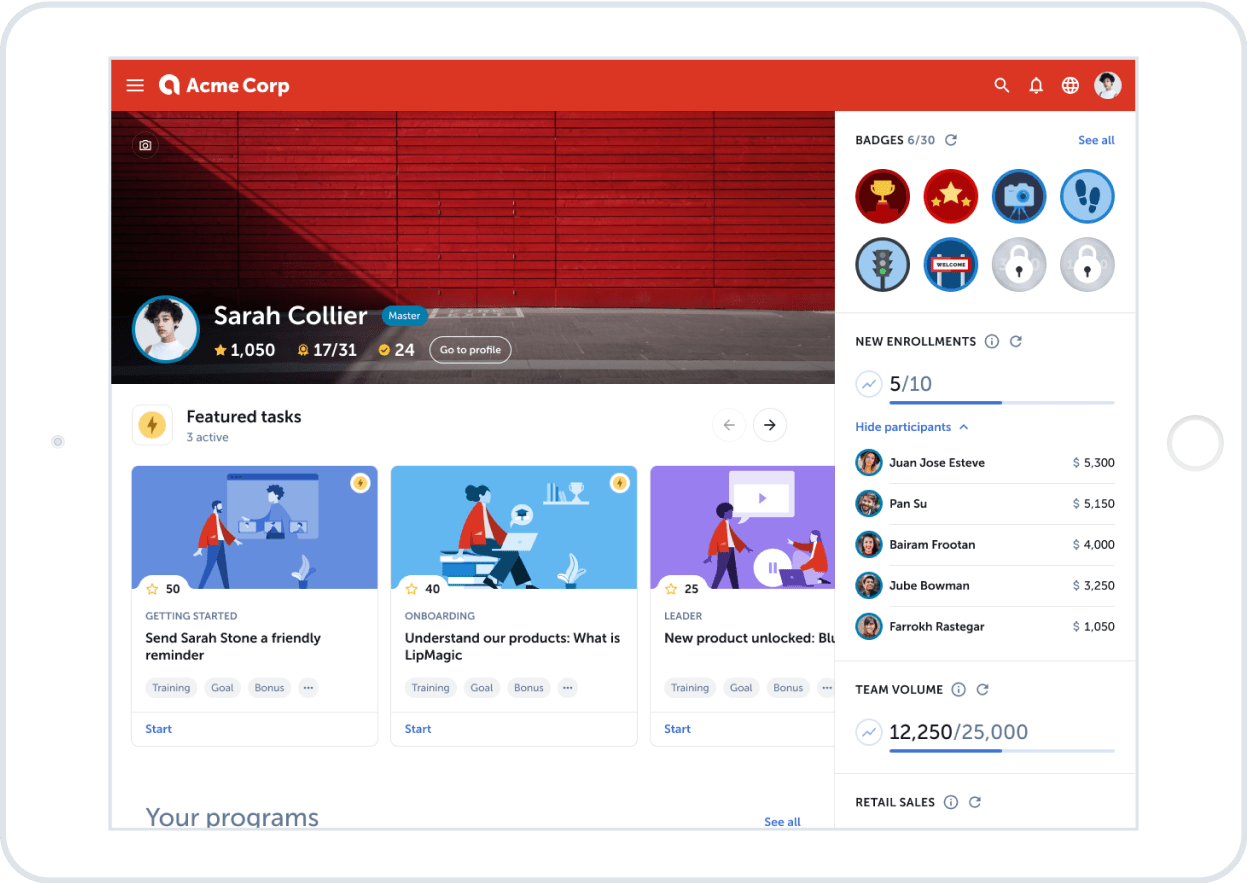Open the search icon in header
This screenshot has height=883, width=1248.
[x=1002, y=86]
